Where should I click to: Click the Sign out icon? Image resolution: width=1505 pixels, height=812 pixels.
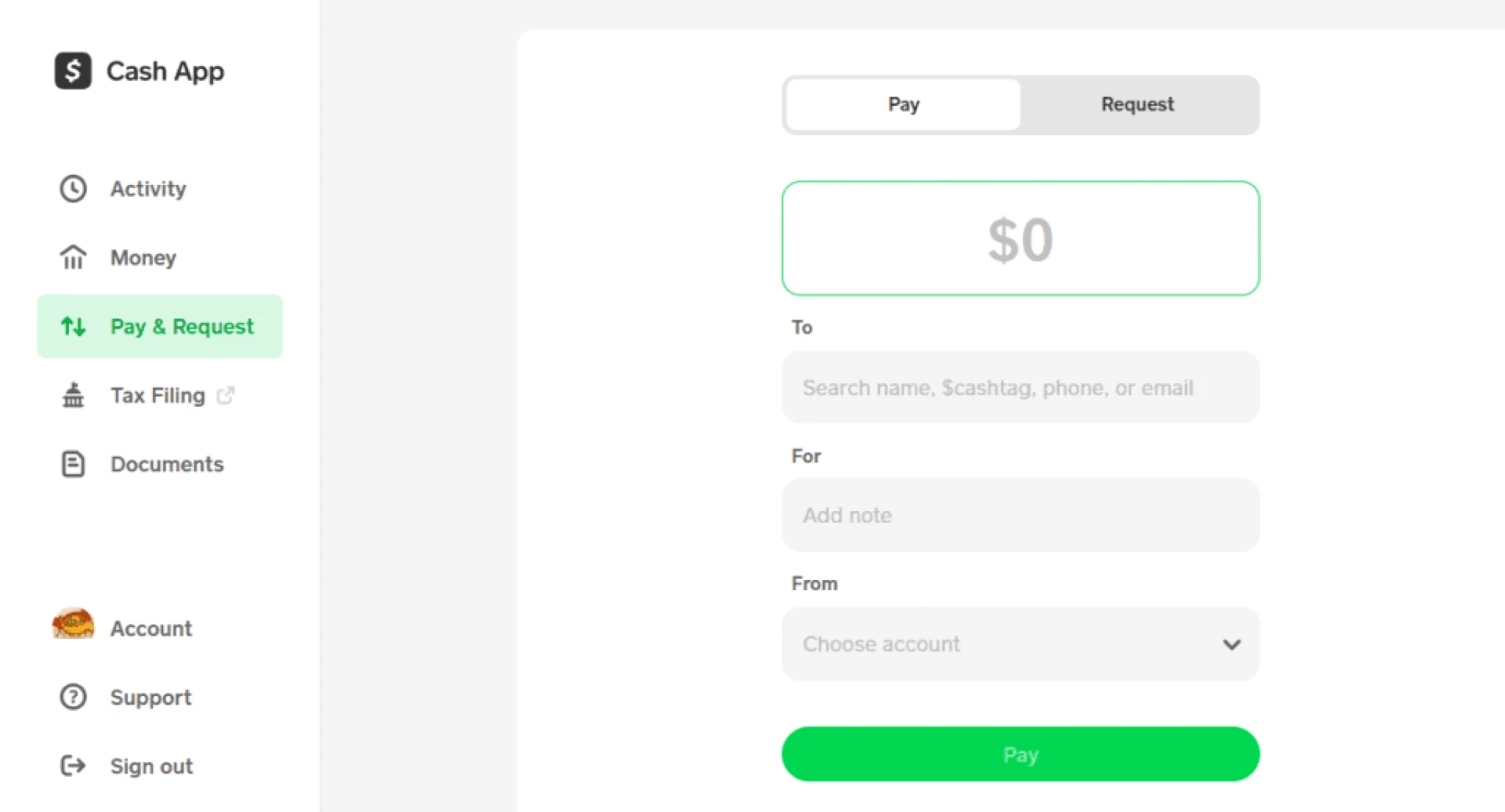pyautogui.click(x=71, y=766)
